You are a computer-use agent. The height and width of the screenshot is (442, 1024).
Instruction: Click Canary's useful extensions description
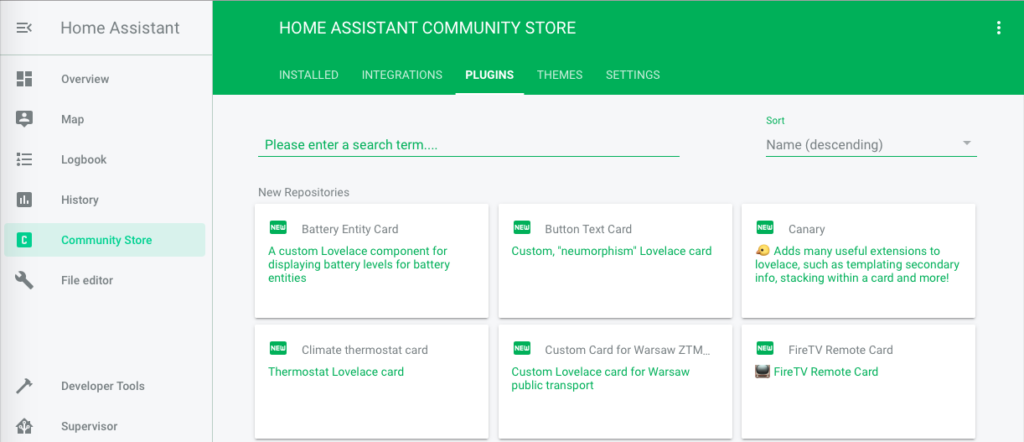(x=857, y=264)
